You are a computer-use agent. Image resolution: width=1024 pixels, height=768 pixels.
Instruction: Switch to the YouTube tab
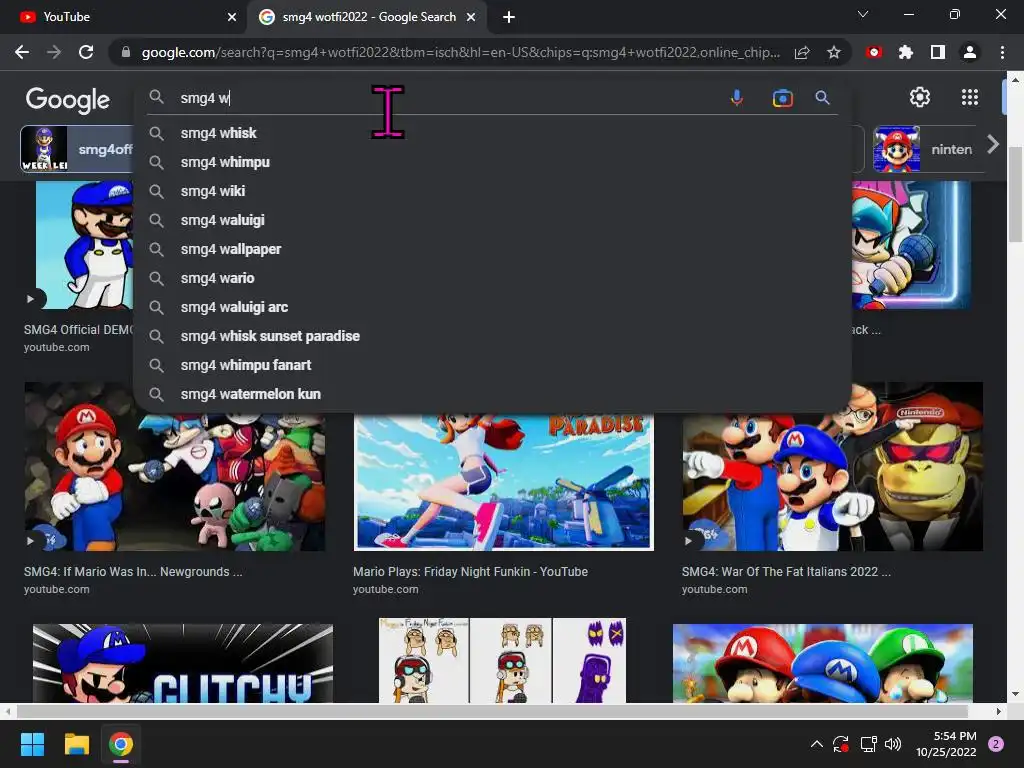pyautogui.click(x=124, y=17)
